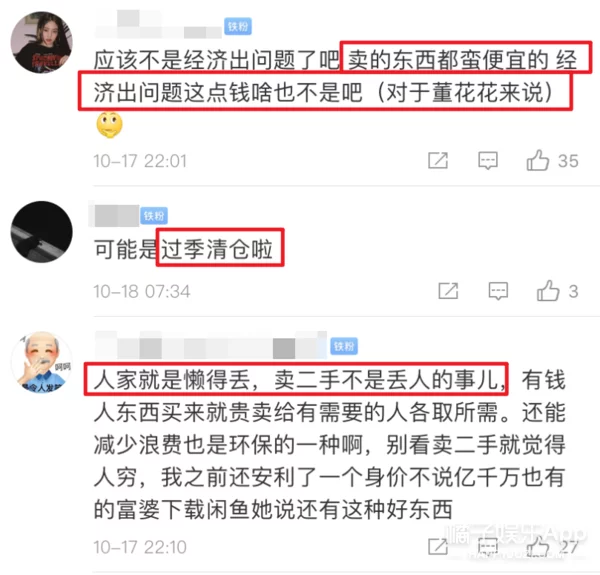The image size is (600, 575).
Task: Share the 过季清仓啦 comment
Action: (x=448, y=291)
